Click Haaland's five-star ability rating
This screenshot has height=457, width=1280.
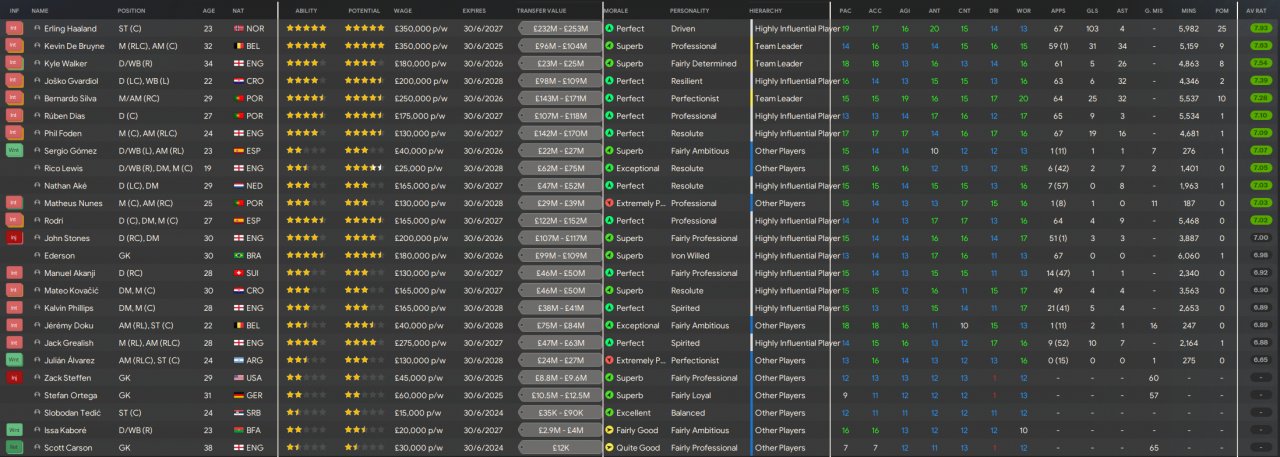[306, 29]
